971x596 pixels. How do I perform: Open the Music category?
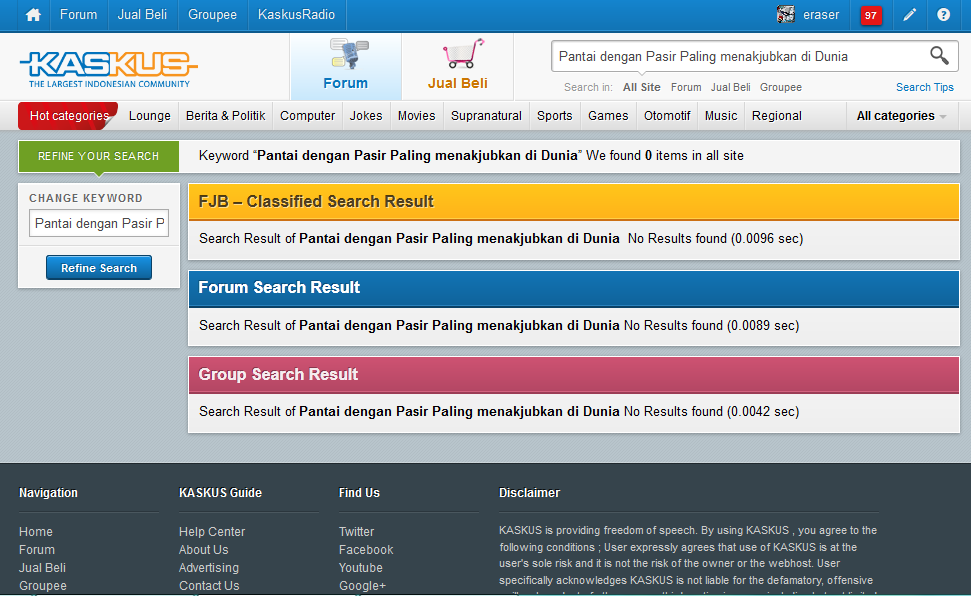click(x=721, y=116)
